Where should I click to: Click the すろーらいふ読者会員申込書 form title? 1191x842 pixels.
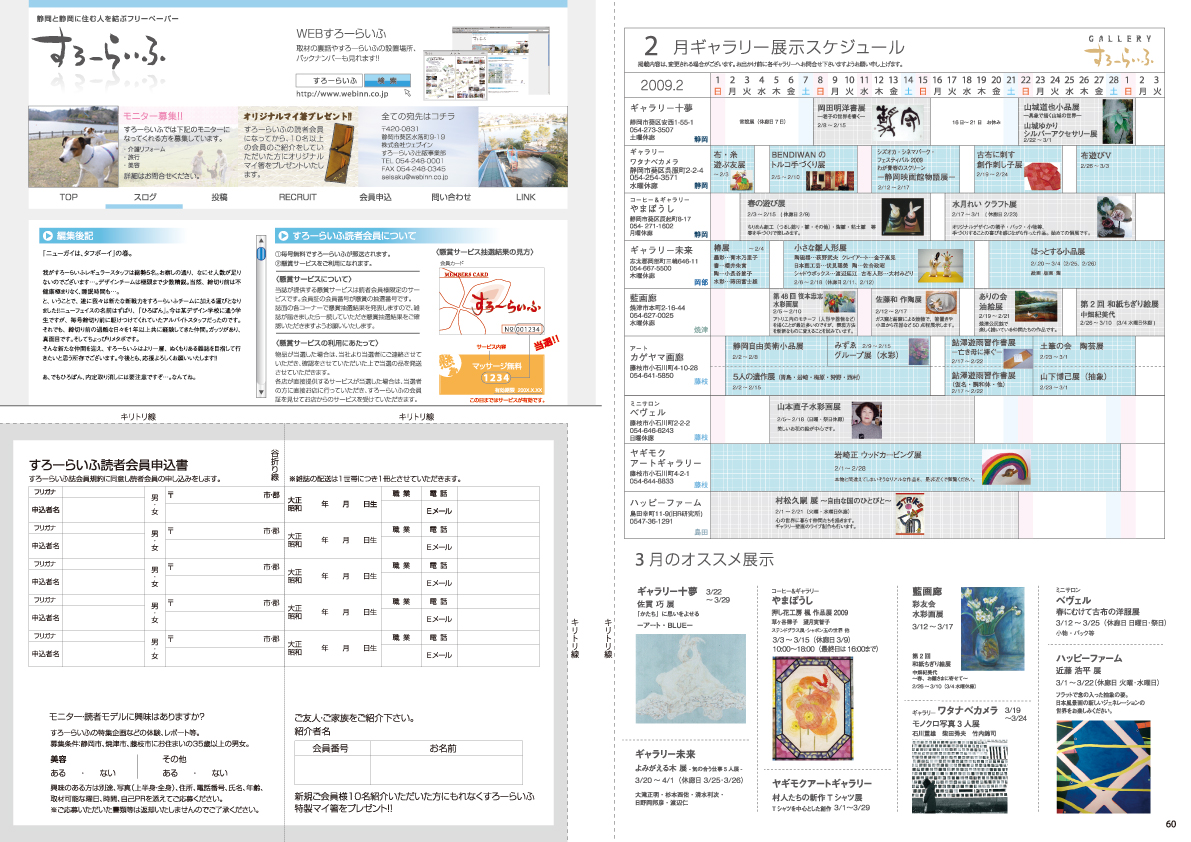click(x=109, y=465)
